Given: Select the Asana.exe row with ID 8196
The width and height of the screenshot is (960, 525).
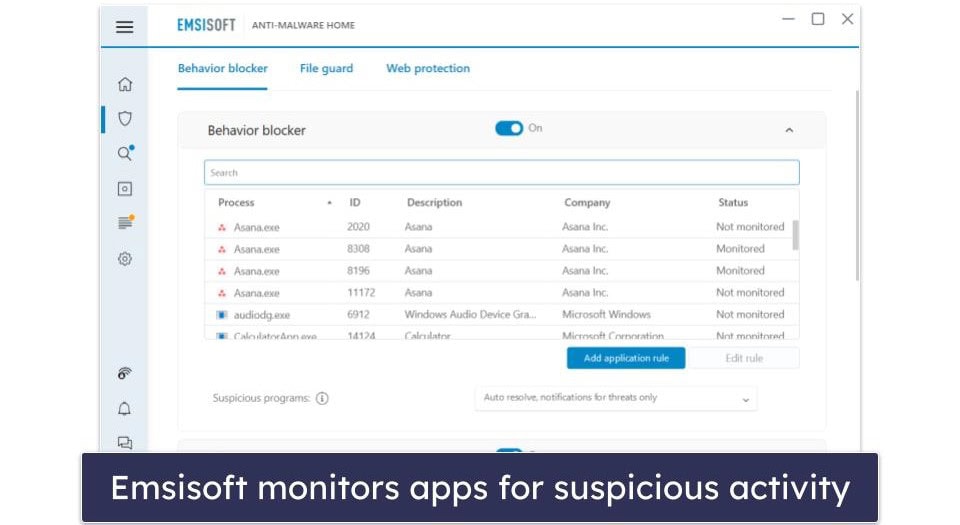Looking at the screenshot, I should (501, 270).
